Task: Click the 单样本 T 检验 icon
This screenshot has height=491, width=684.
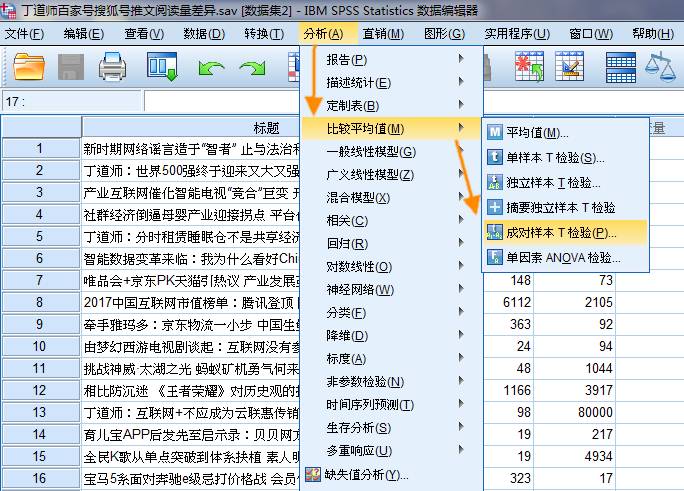Action: pyautogui.click(x=495, y=157)
